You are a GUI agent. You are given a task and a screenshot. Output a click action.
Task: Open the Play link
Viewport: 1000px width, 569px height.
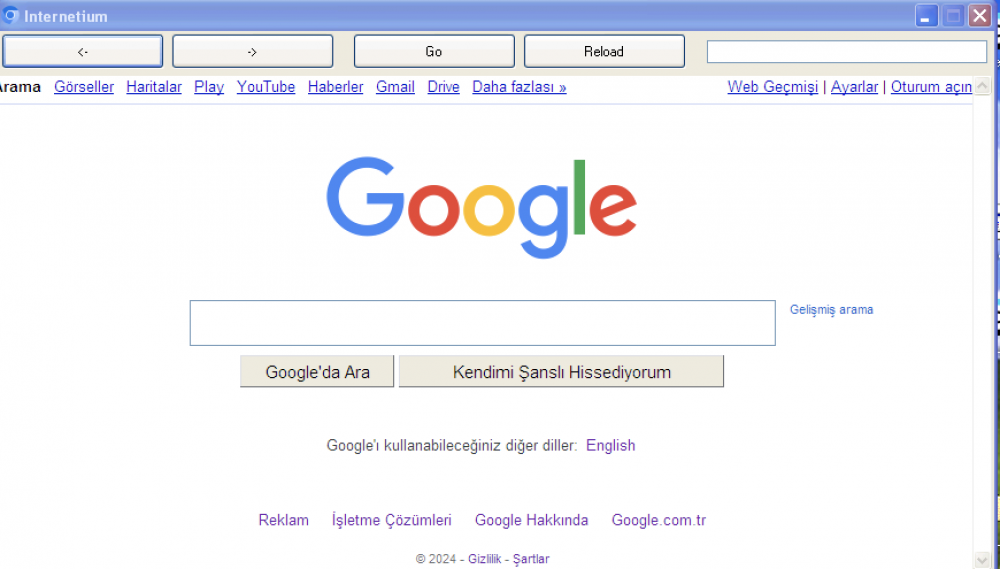pyautogui.click(x=209, y=87)
